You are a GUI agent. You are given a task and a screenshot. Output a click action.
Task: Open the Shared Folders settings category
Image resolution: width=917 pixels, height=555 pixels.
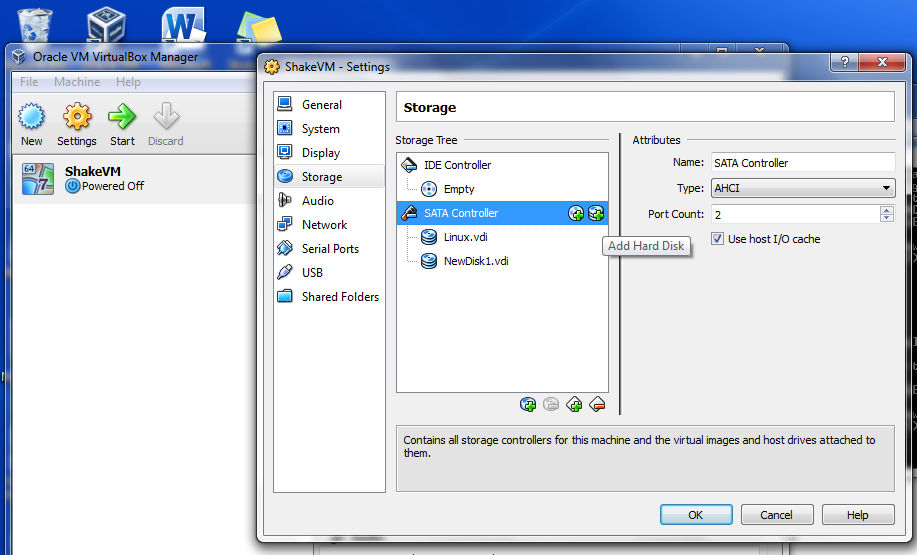[x=329, y=297]
